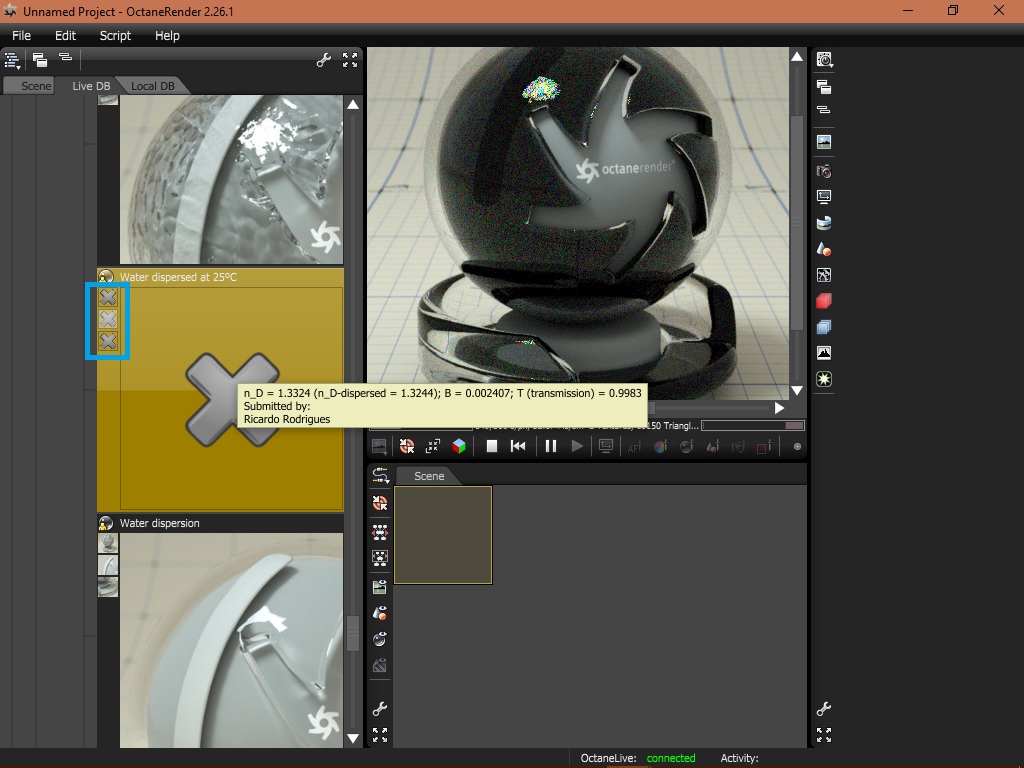Switch to the Scene tab in outliner
This screenshot has height=768, width=1024.
click(x=35, y=86)
